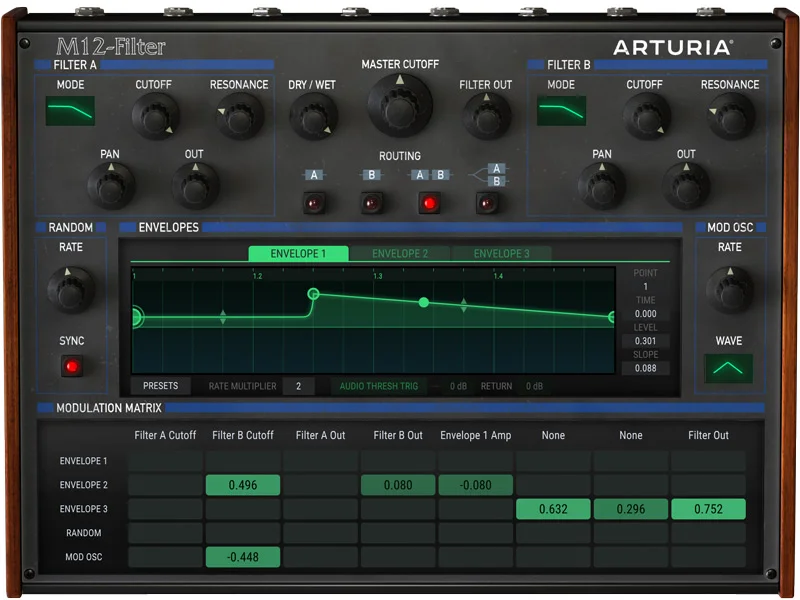Toggle Audio Thresh Trig button
Screen dimensions: 800x600
pos(379,386)
